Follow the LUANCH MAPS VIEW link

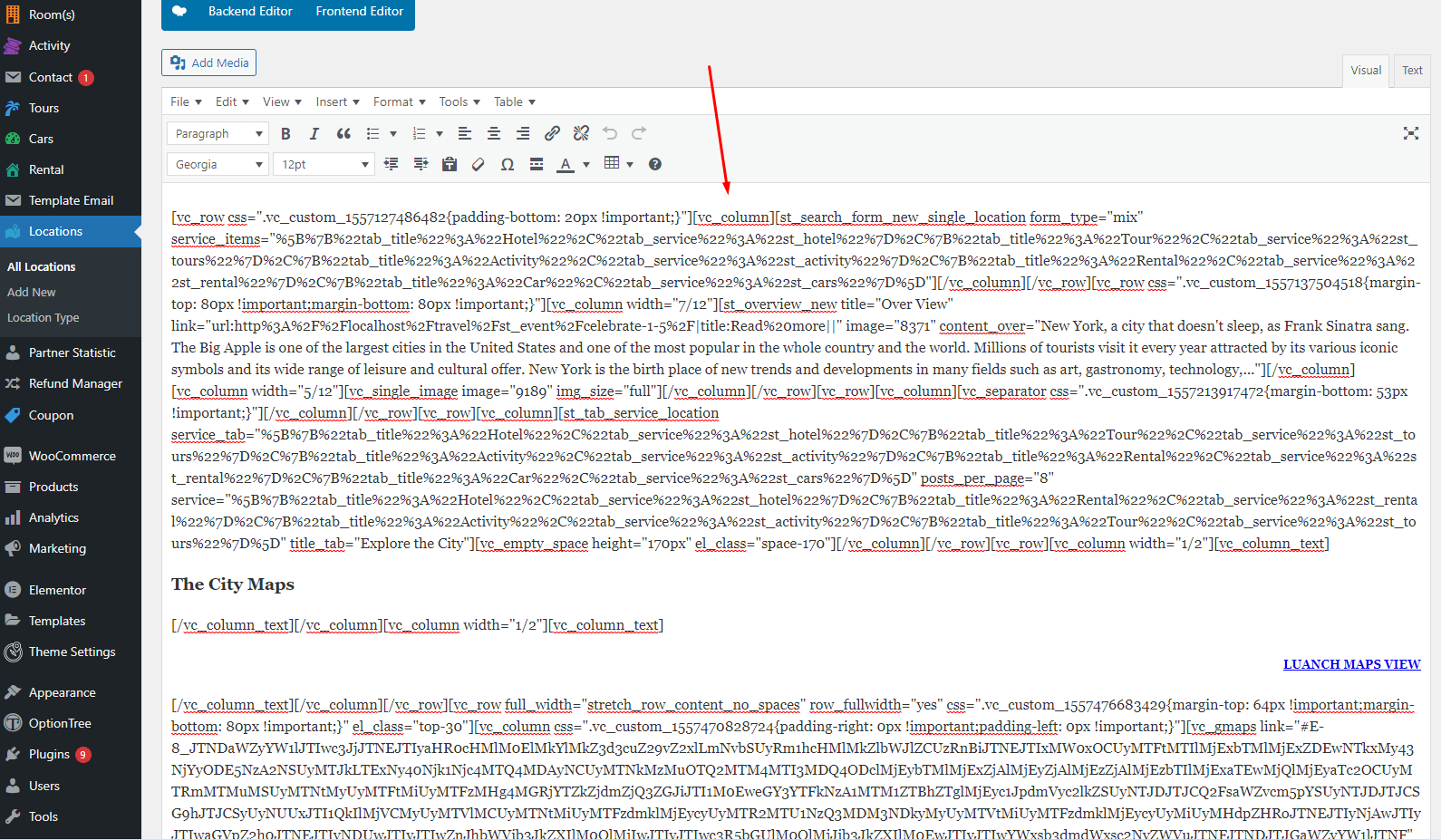tap(1351, 664)
